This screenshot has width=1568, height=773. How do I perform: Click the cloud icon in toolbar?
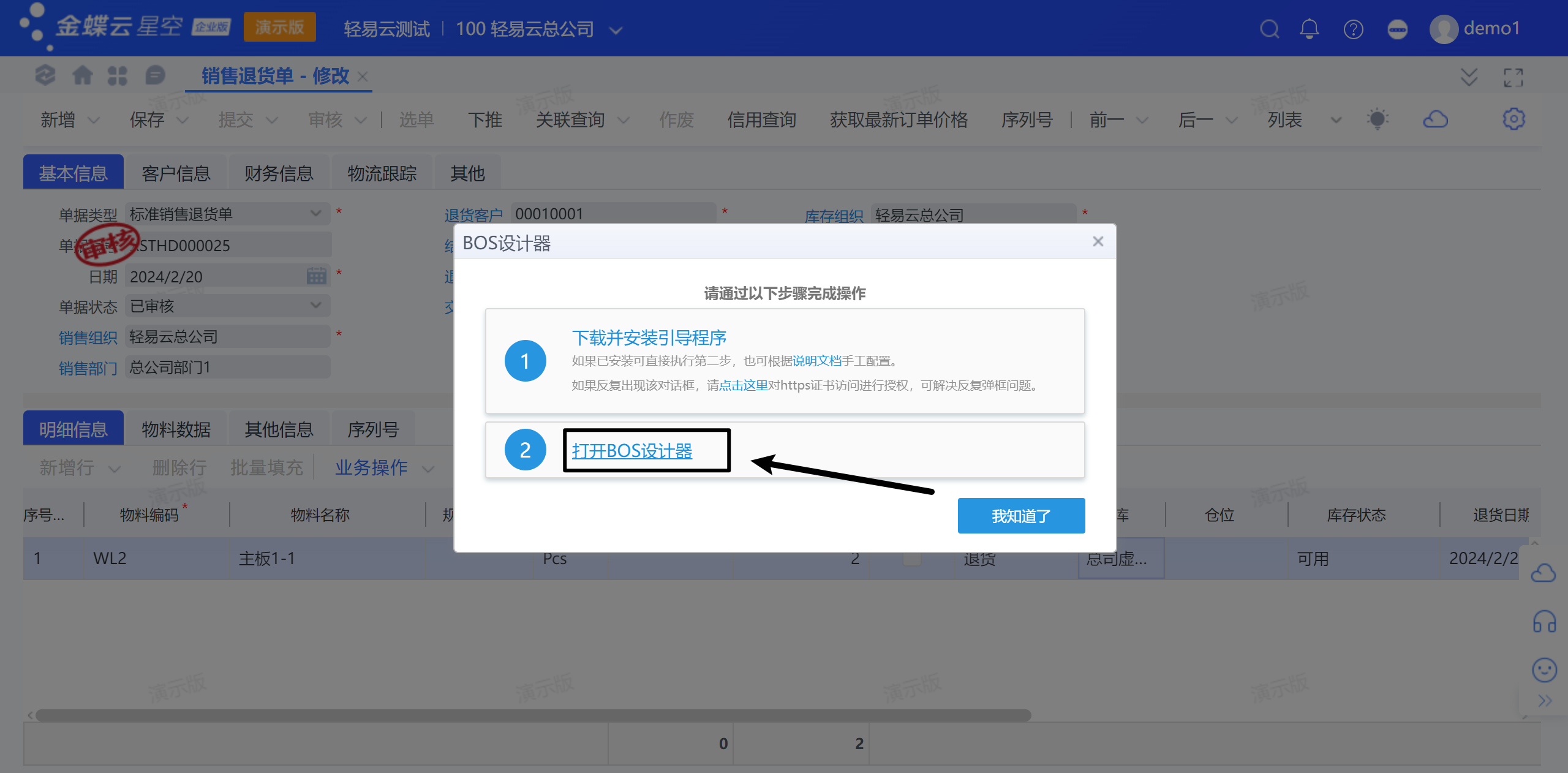[x=1435, y=119]
